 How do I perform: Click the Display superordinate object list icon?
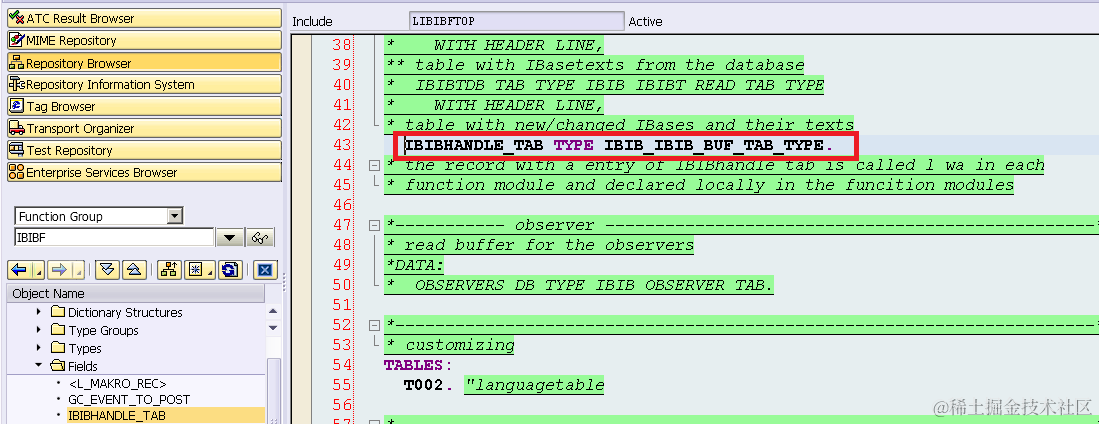[168, 270]
